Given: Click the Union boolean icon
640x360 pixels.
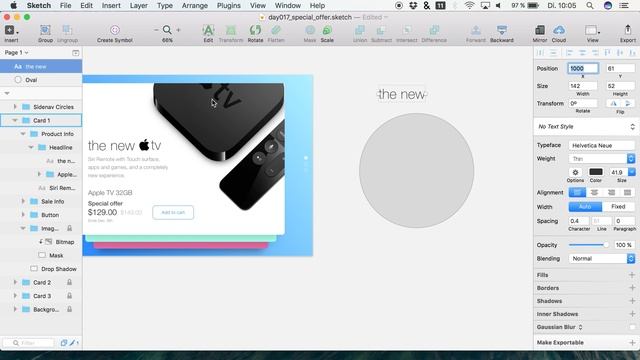Looking at the screenshot, I should click(x=360, y=30).
